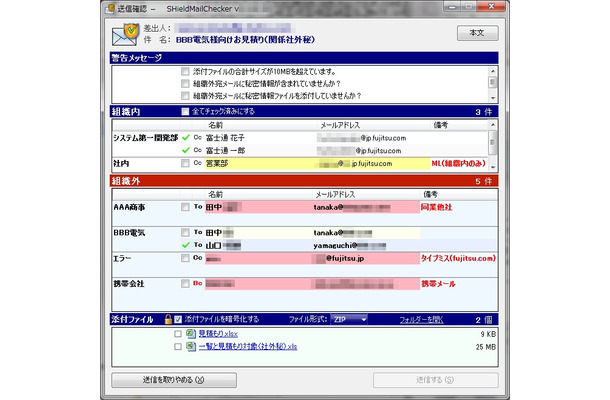Click the BBB電気 group label
The height and width of the screenshot is (400, 610).
(x=129, y=233)
